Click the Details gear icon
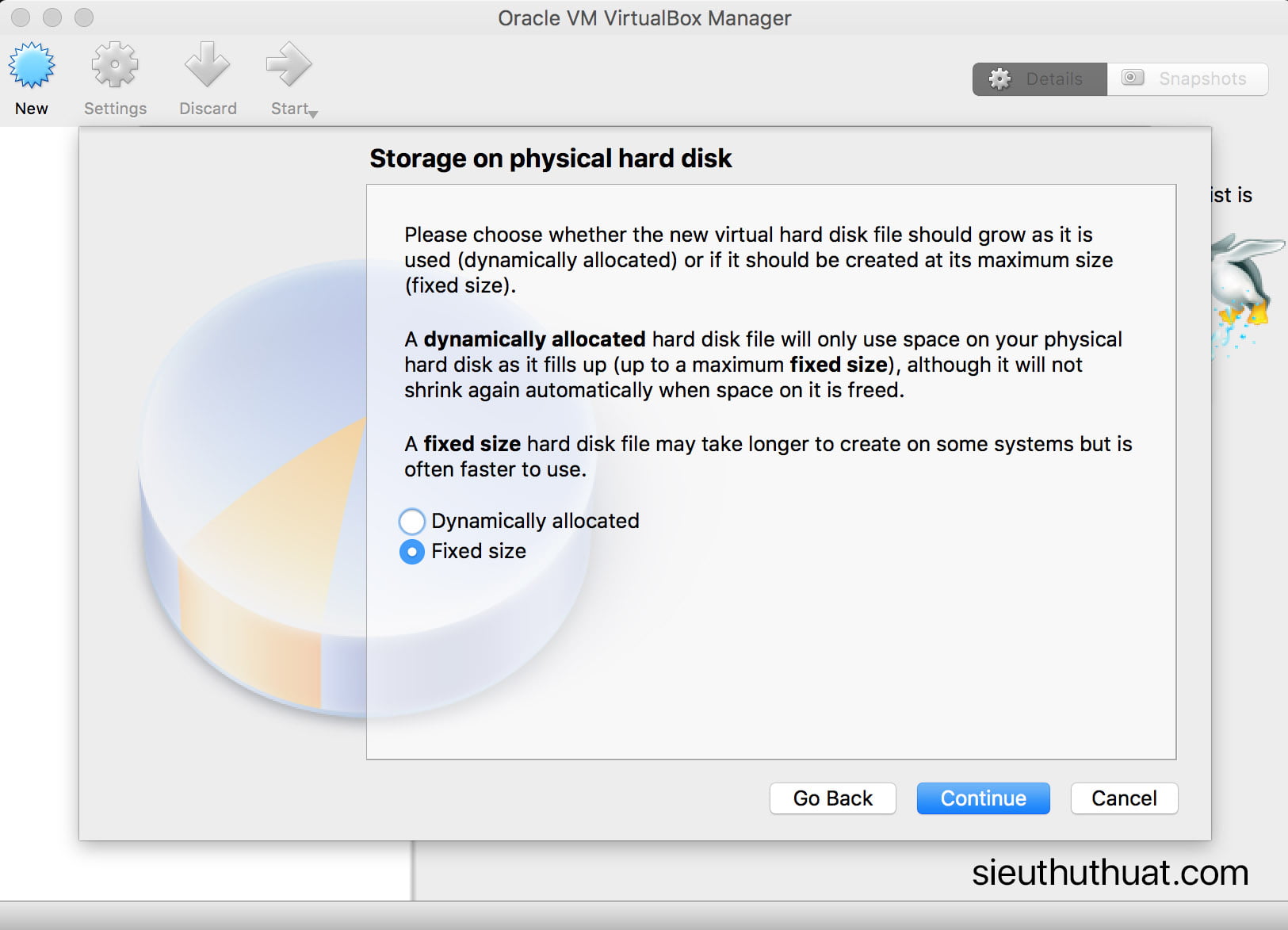Screen dimensions: 1288x930 click(x=1000, y=79)
